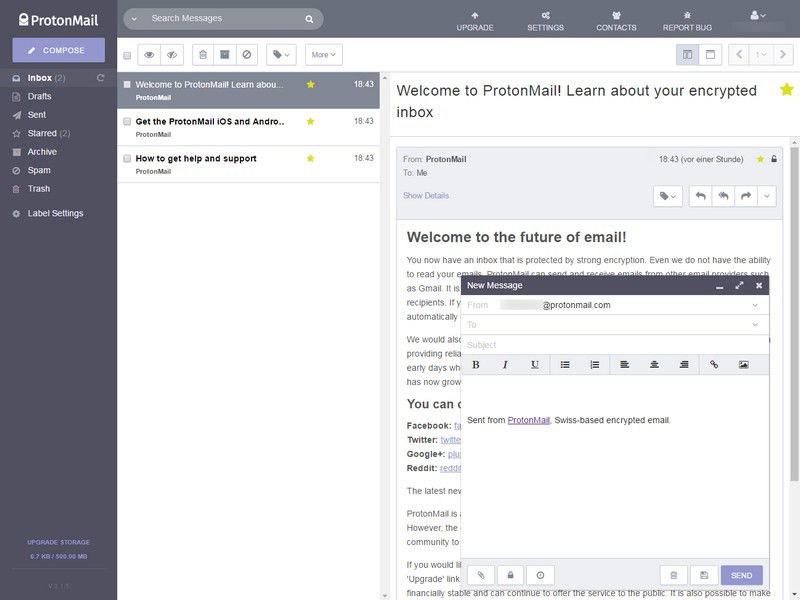Move to trash via toolbar icon
Image resolution: width=800 pixels, height=600 pixels.
(x=203, y=55)
